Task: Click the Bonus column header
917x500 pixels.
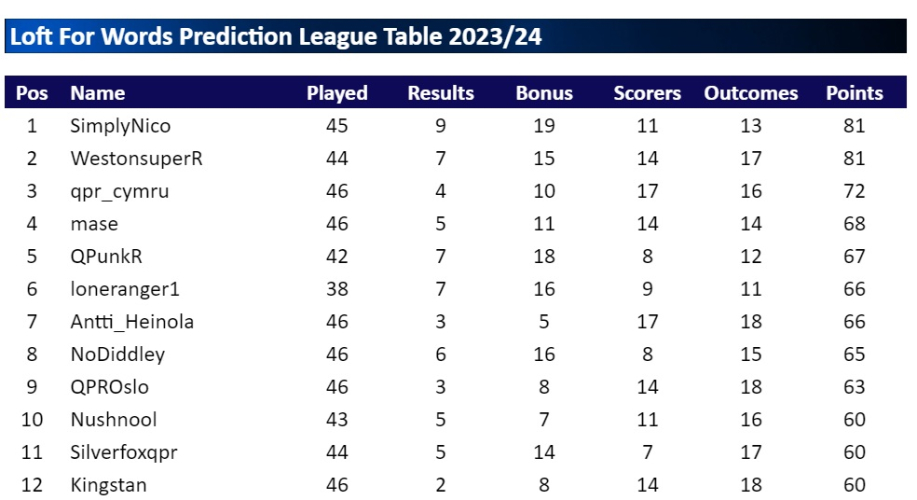Action: [544, 93]
